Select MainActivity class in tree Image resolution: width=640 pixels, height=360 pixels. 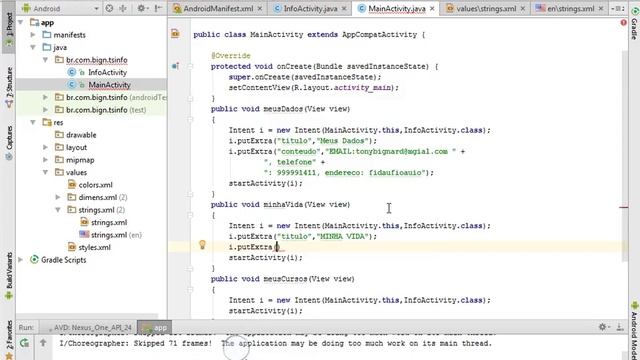point(109,85)
